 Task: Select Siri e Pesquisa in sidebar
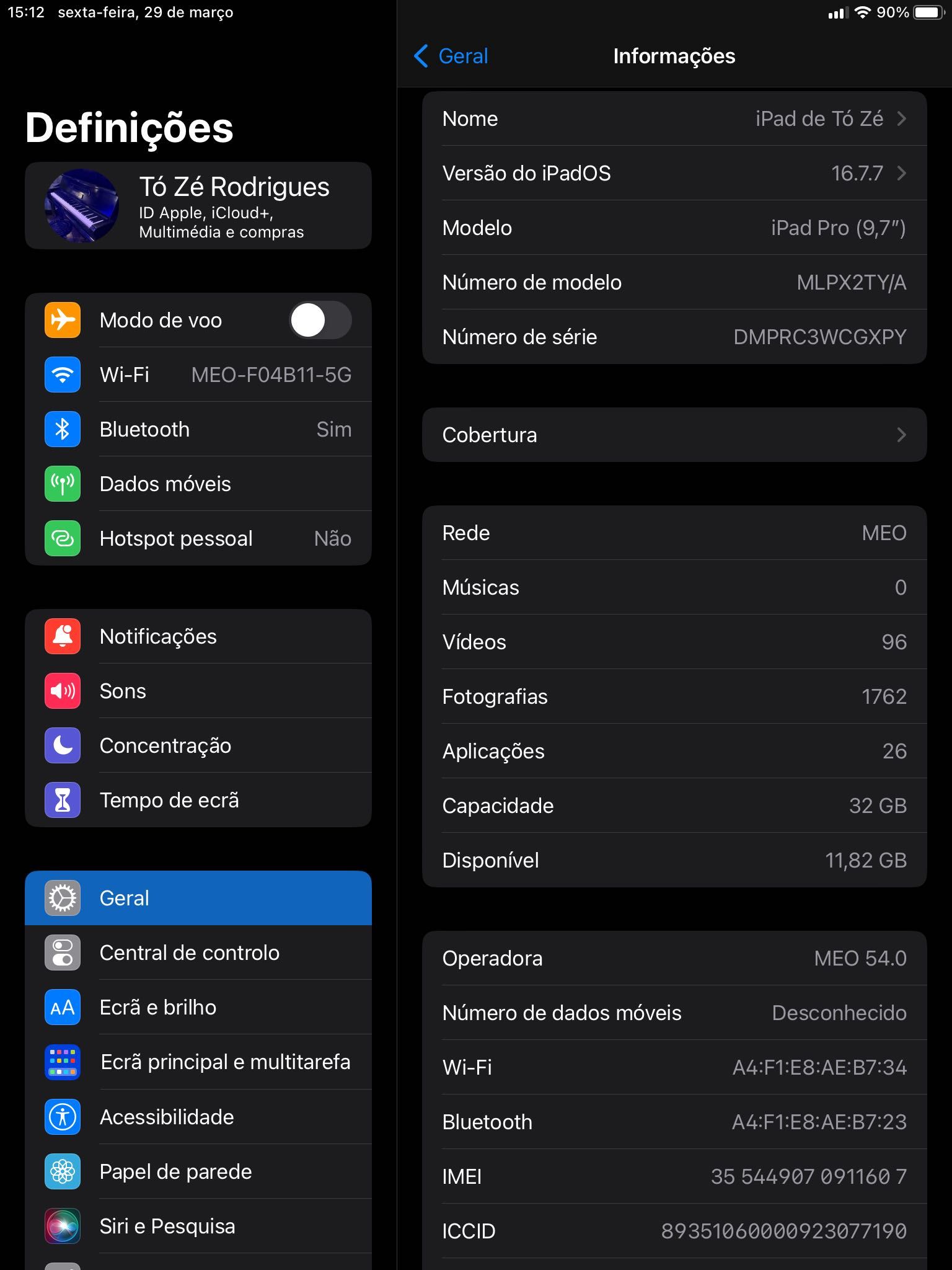tap(198, 1226)
